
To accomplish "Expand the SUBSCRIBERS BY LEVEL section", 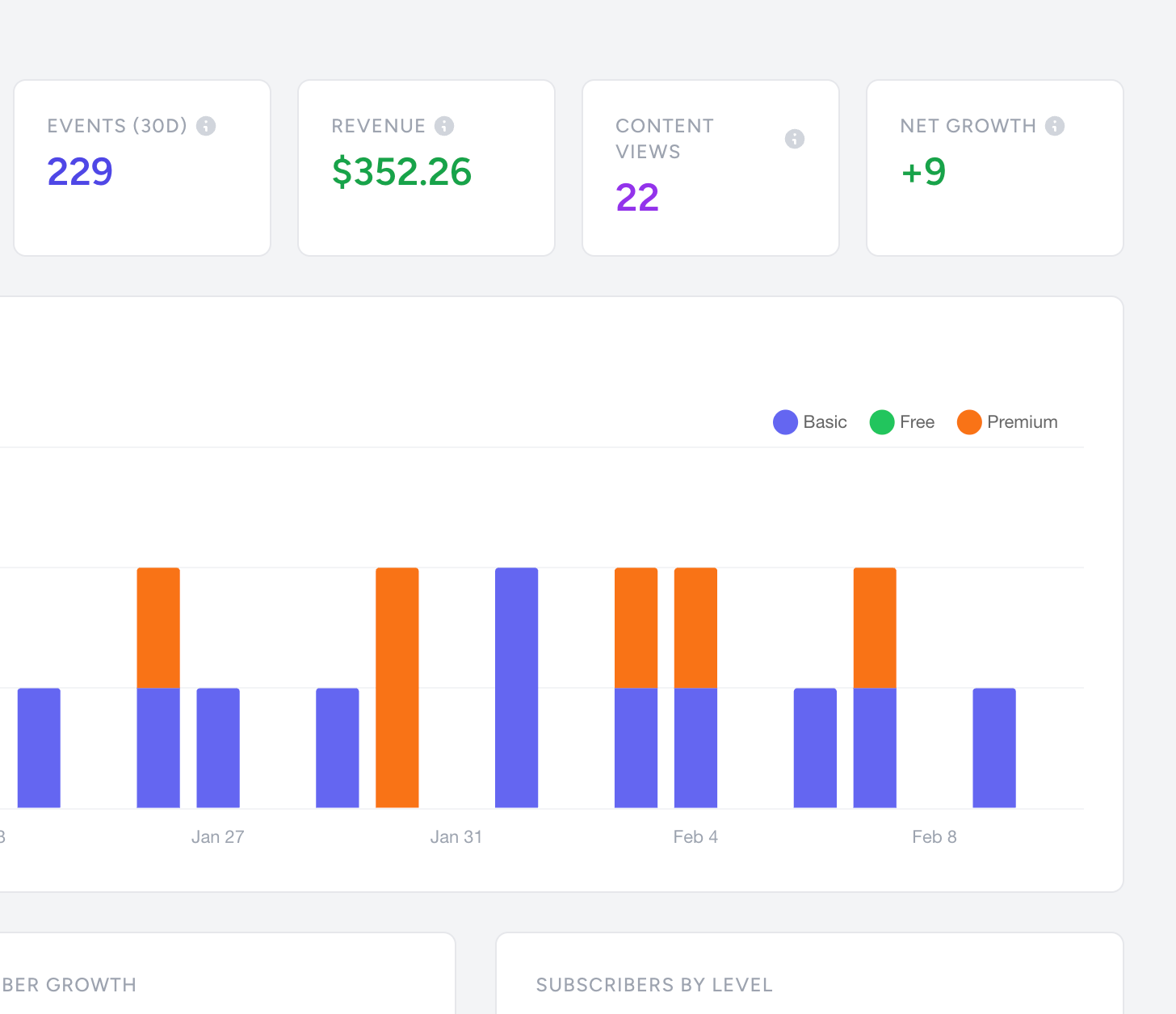I will pyautogui.click(x=654, y=985).
